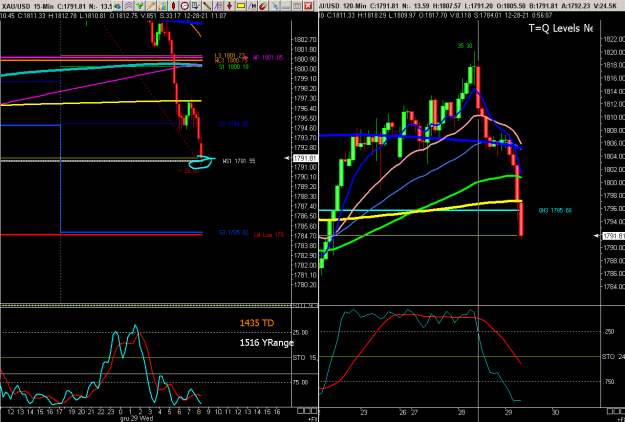Select the red LN Low level label
Image resolution: width=625 pixels, height=422 pixels.
pyautogui.click(x=269, y=235)
